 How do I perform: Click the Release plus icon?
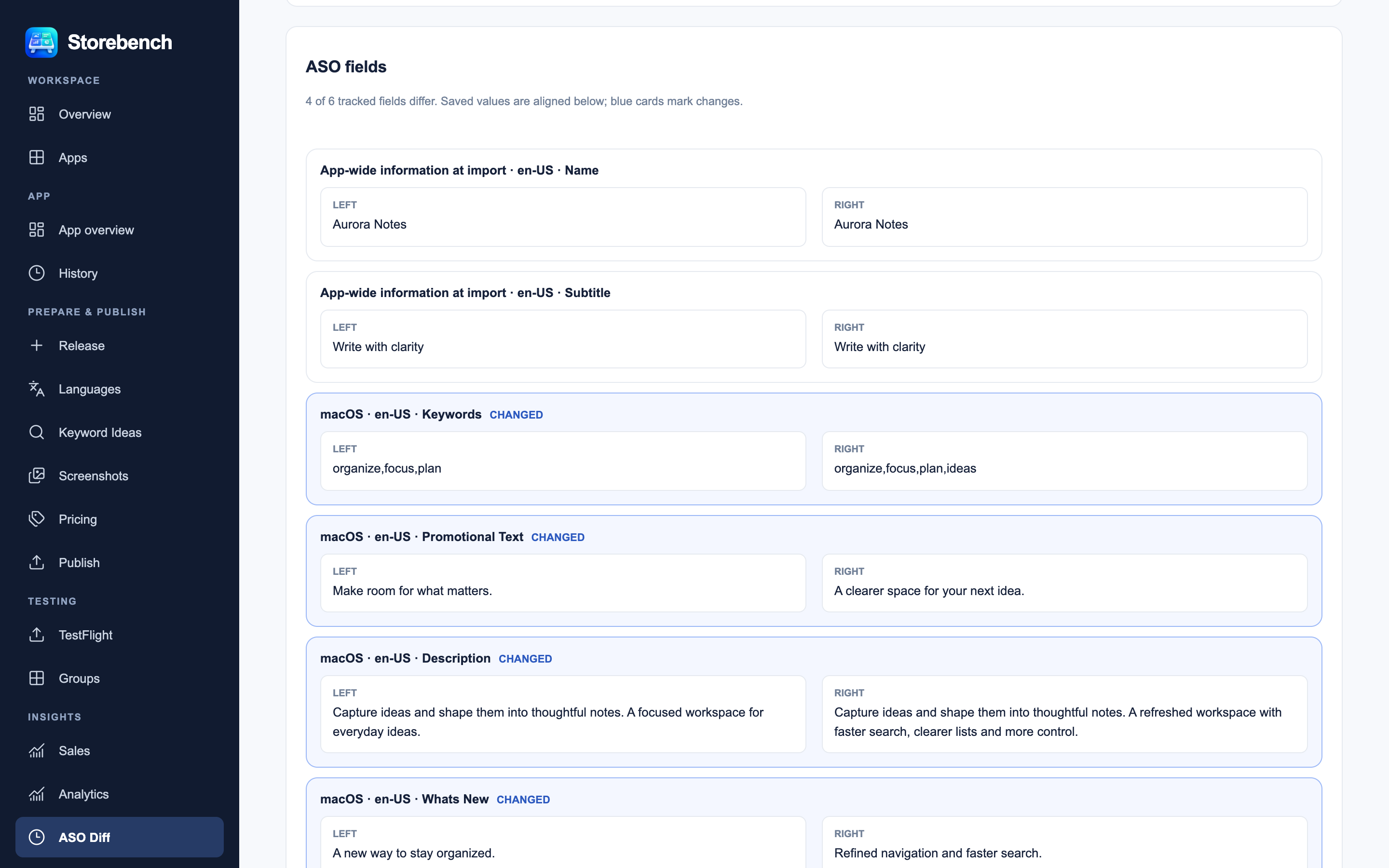pos(37,346)
